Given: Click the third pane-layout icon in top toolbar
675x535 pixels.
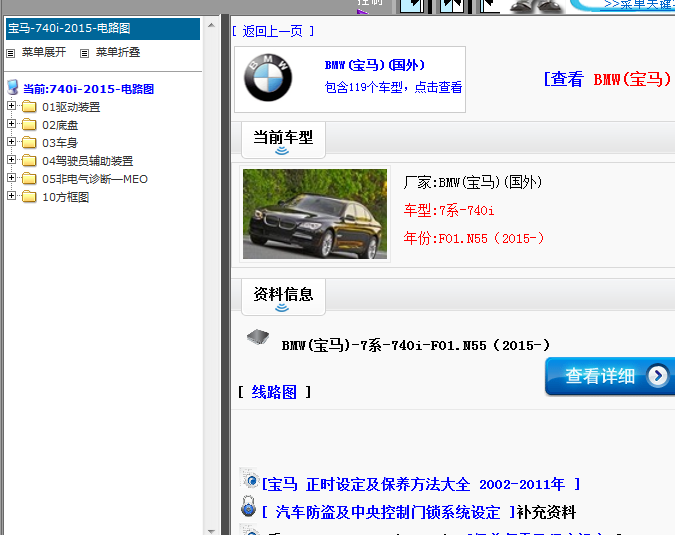Looking at the screenshot, I should click(x=491, y=6).
